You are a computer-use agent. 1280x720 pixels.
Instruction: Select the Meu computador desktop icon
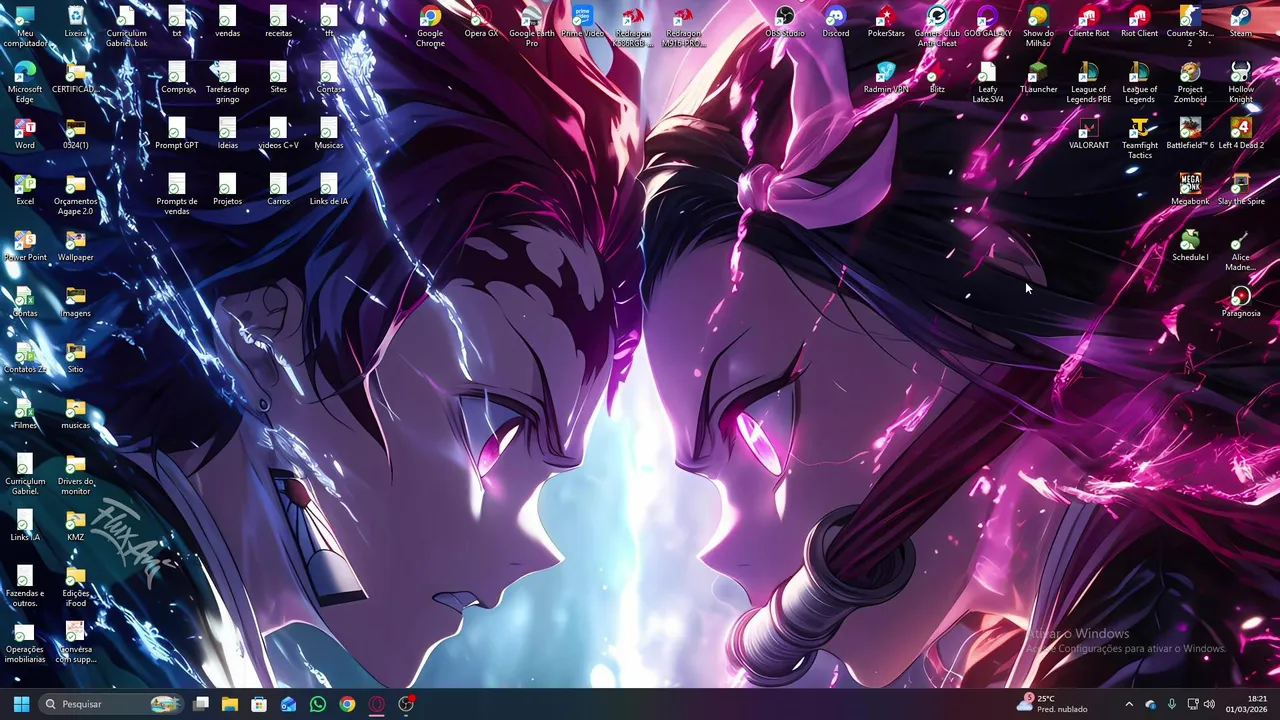click(25, 27)
